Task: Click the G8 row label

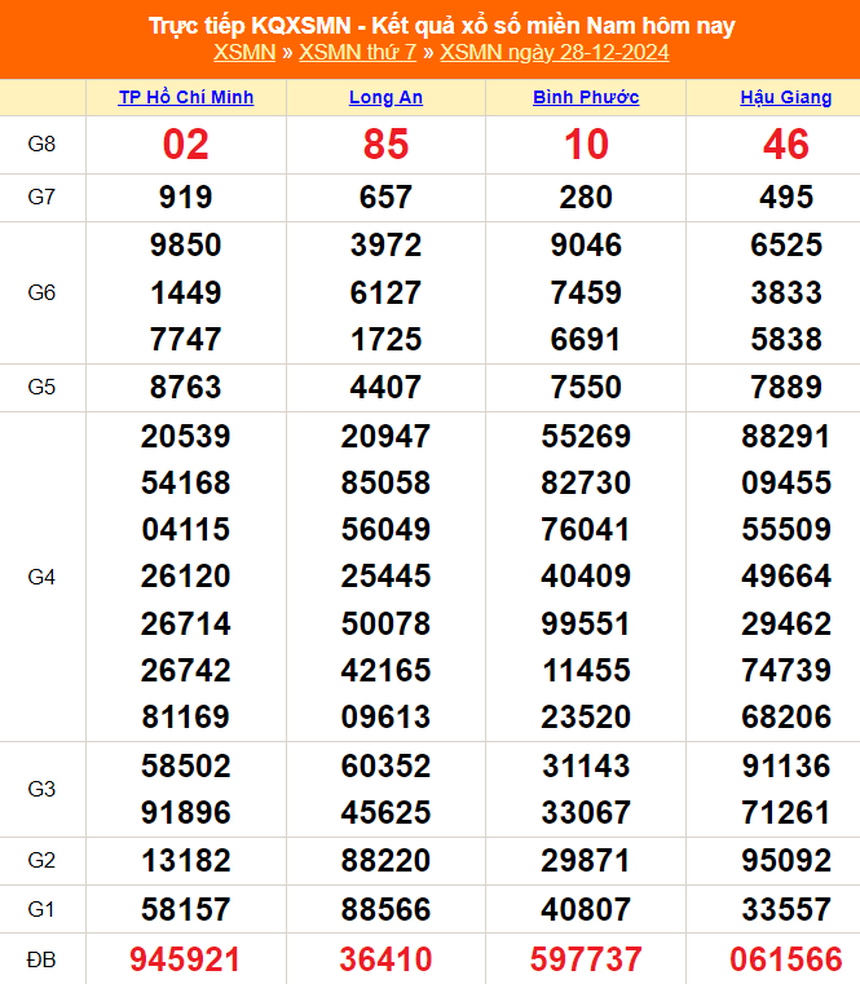Action: (x=42, y=144)
